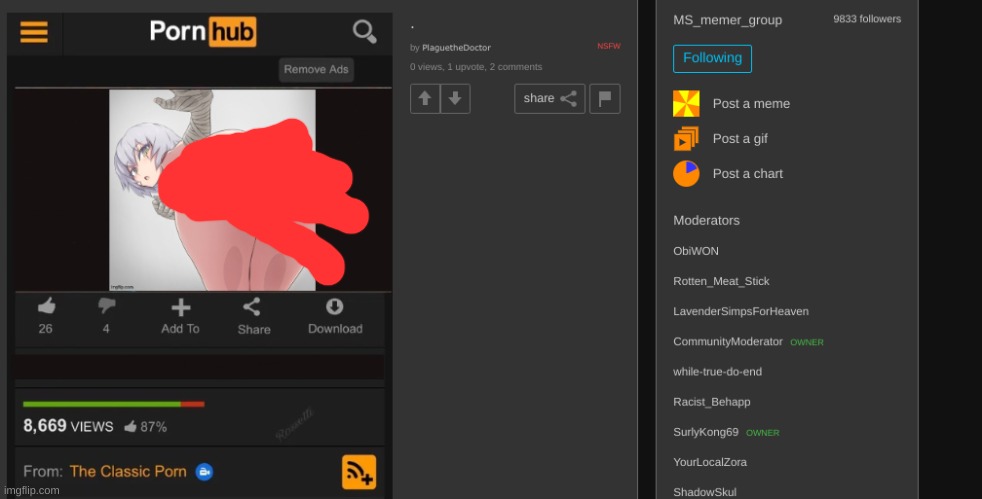Screen dimensions: 982x499
Task: Select Post a meme
Action: point(750,104)
